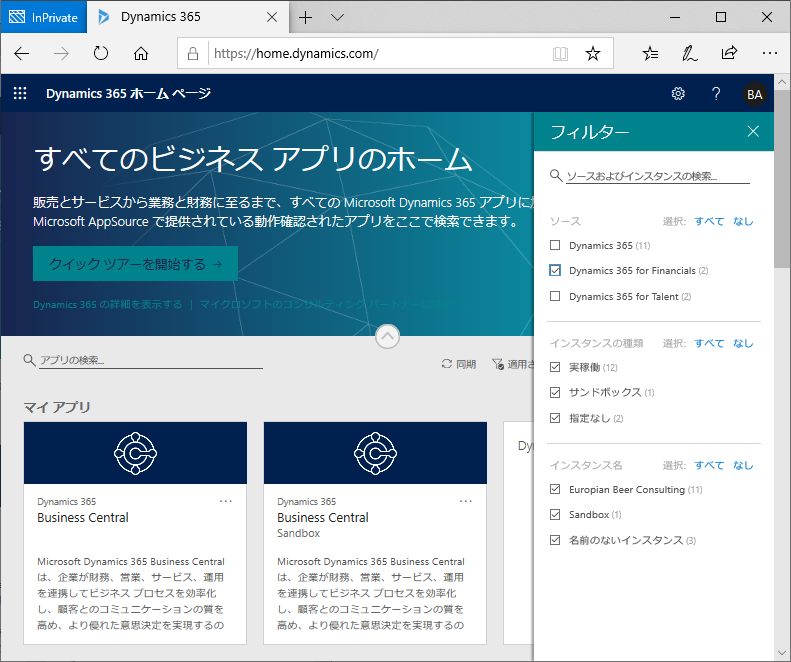This screenshot has width=791, height=662.
Task: Open the favorites hub icon
Action: point(650,53)
